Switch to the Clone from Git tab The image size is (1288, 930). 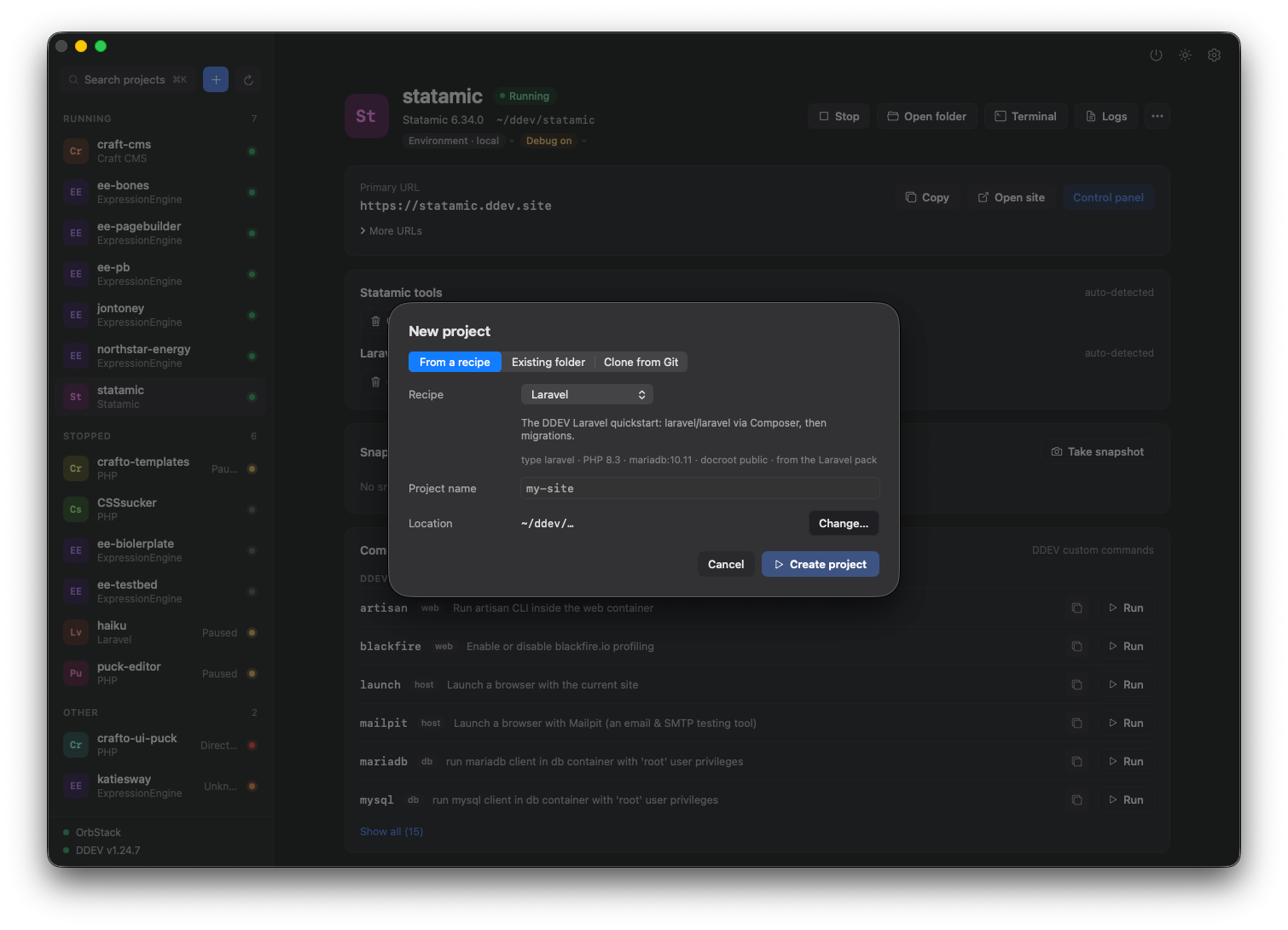point(641,362)
